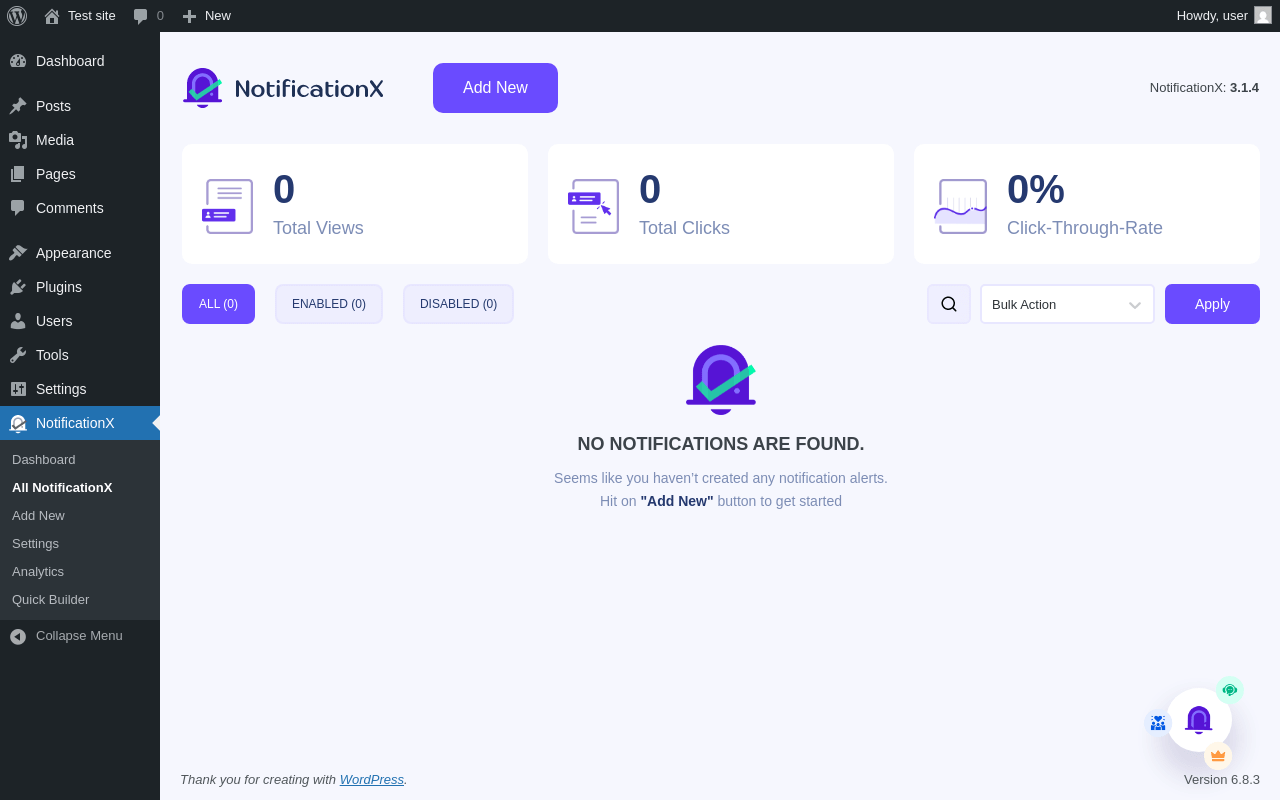The height and width of the screenshot is (800, 1280).
Task: Expand the Bulk Action dropdown
Action: point(1067,304)
